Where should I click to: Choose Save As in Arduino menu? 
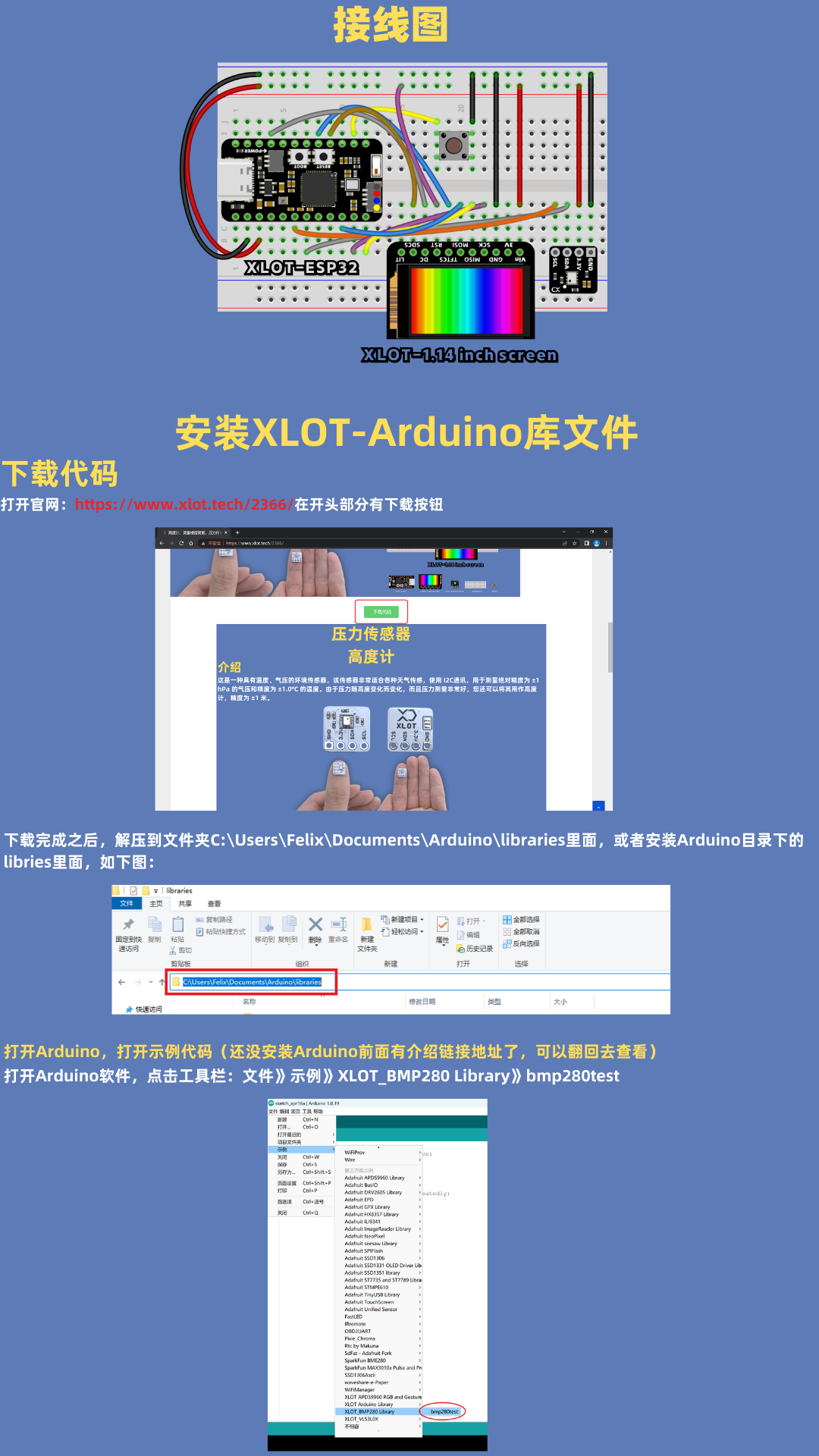pos(301,1172)
